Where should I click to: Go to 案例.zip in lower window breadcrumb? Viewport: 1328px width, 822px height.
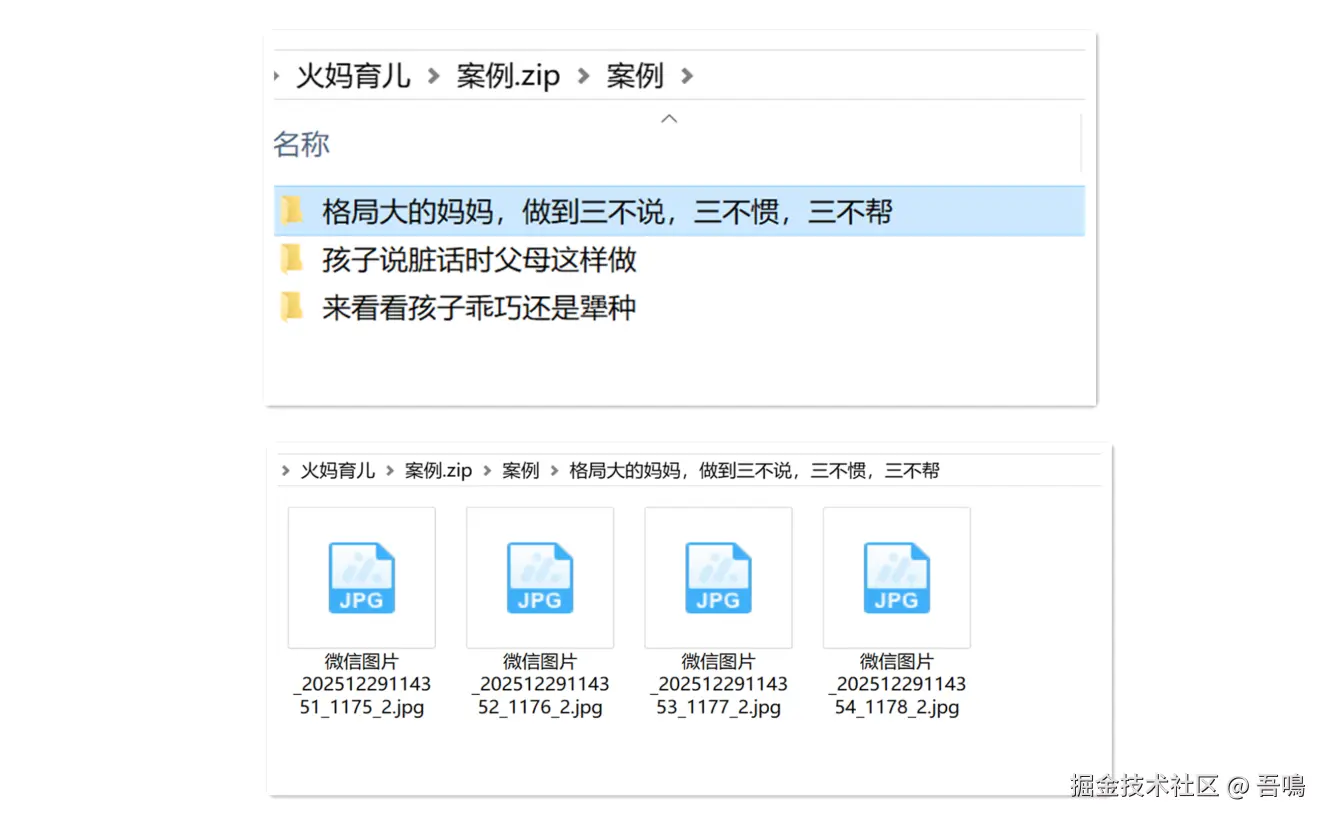coord(438,470)
